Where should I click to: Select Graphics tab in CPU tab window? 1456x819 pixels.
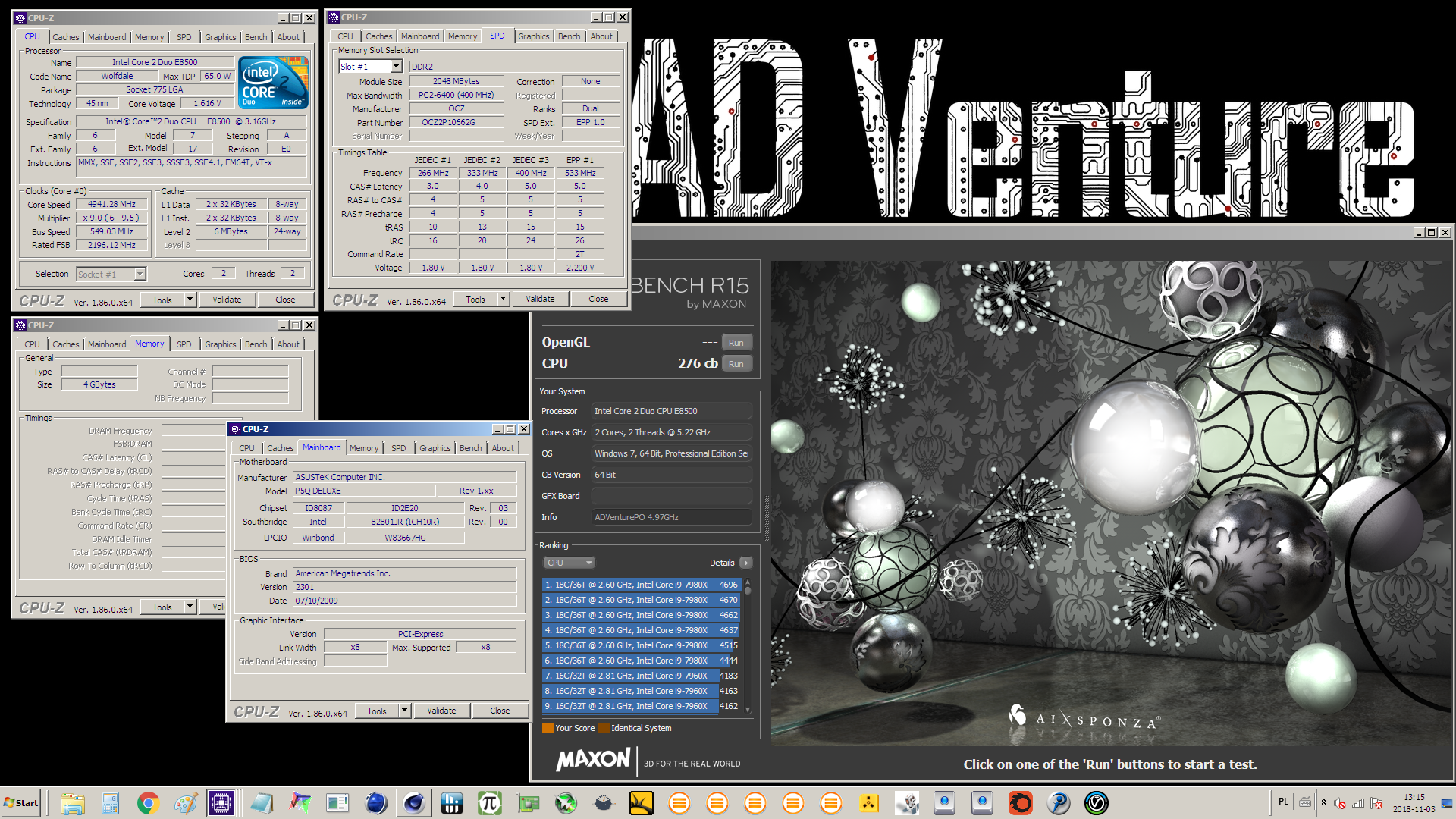pos(221,37)
